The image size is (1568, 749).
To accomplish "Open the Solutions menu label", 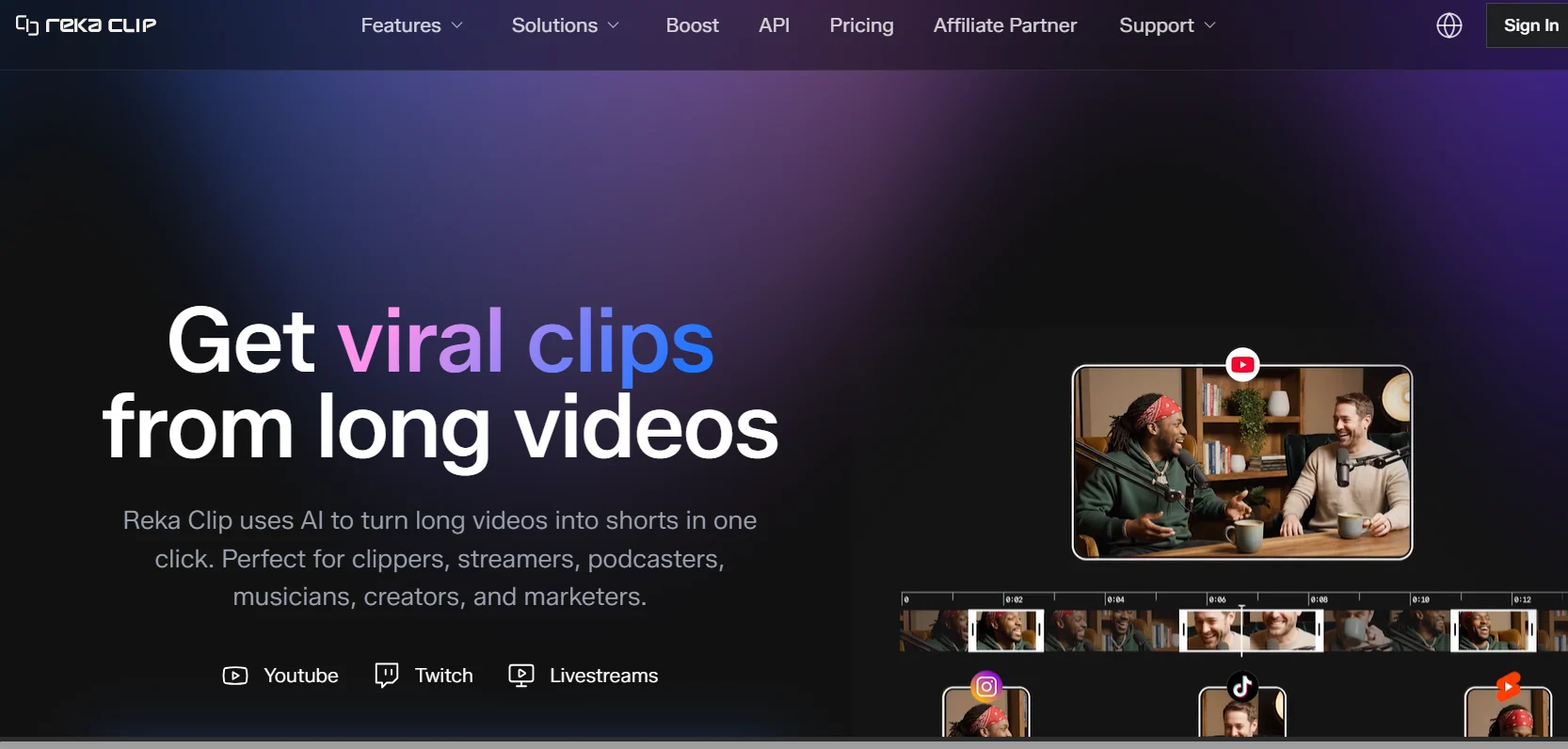I will 554,25.
